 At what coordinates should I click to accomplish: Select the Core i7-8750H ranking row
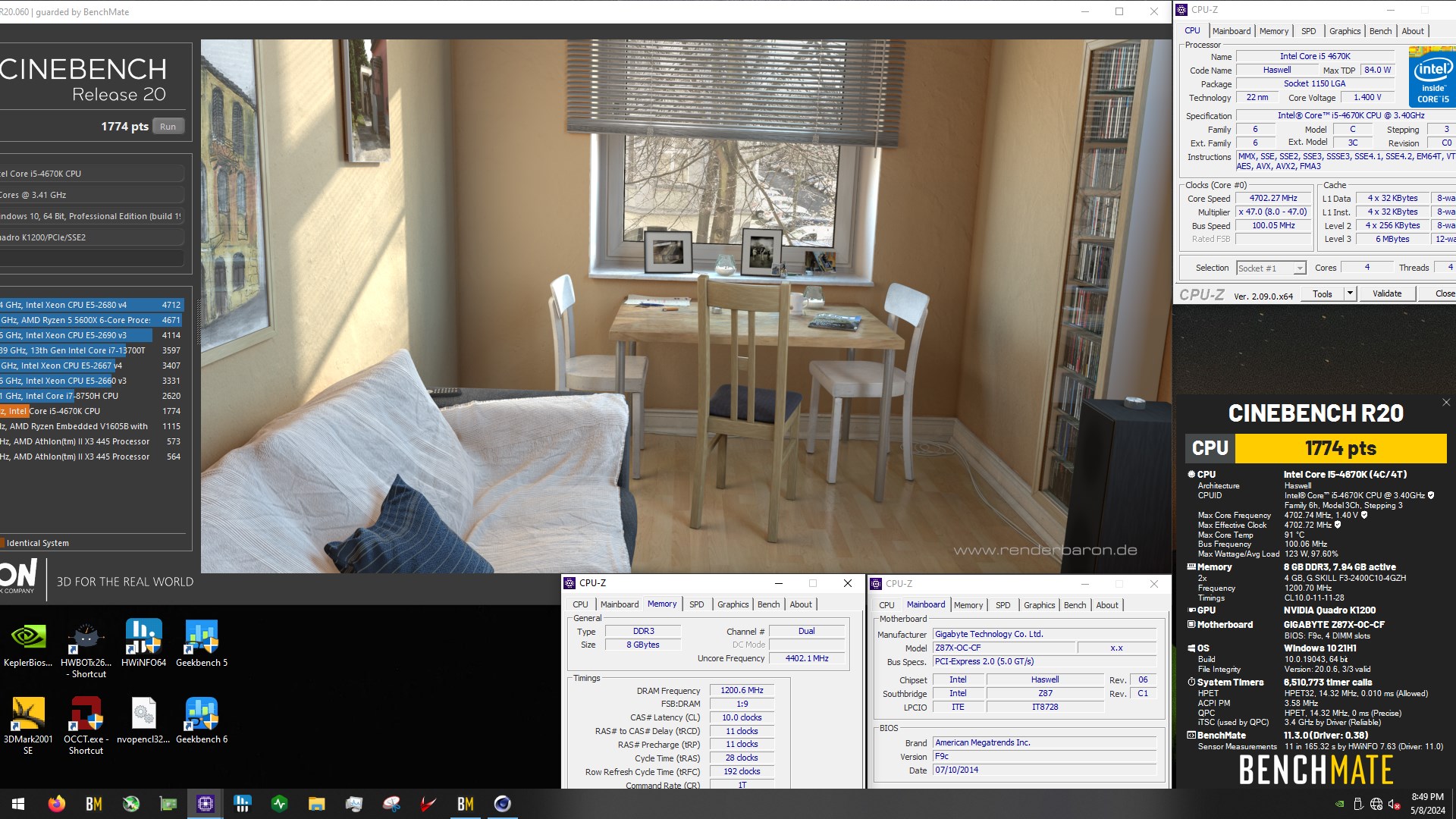coord(92,396)
